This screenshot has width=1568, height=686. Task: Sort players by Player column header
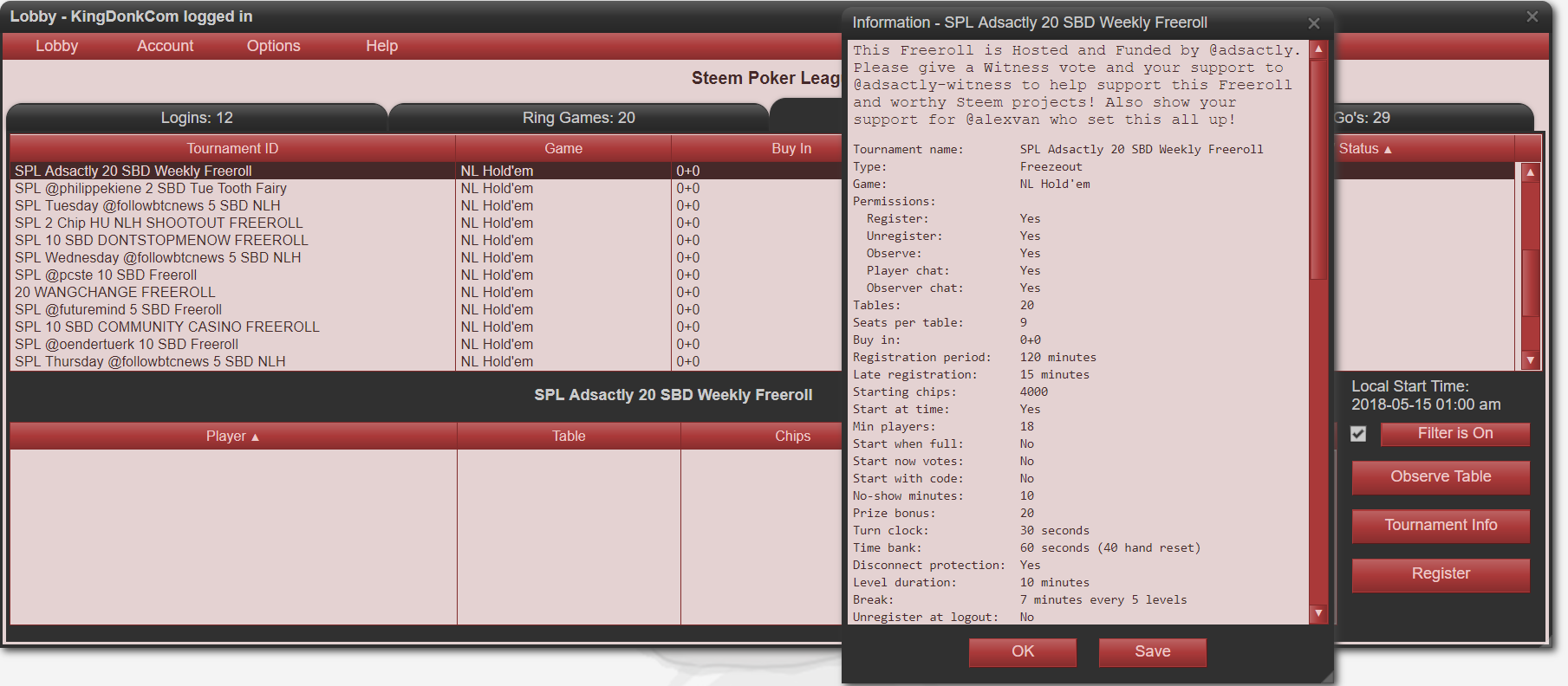pyautogui.click(x=232, y=437)
